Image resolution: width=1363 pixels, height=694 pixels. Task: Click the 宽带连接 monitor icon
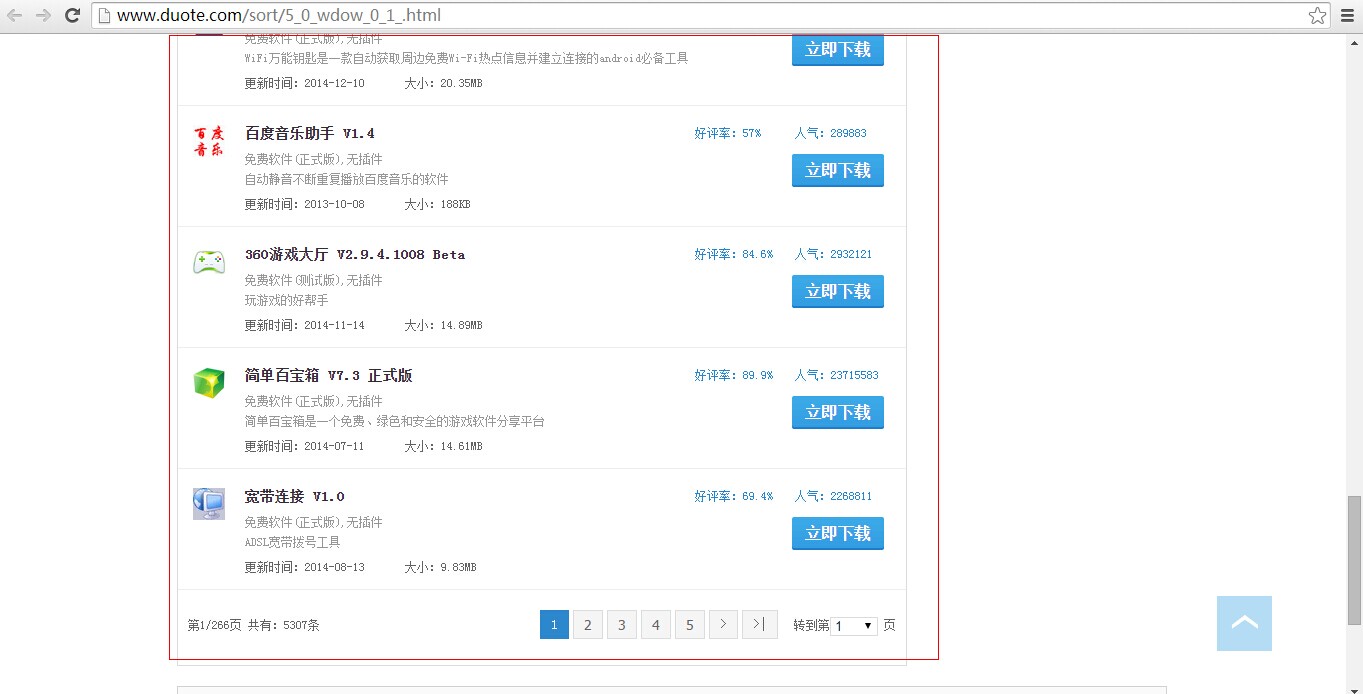[x=208, y=503]
